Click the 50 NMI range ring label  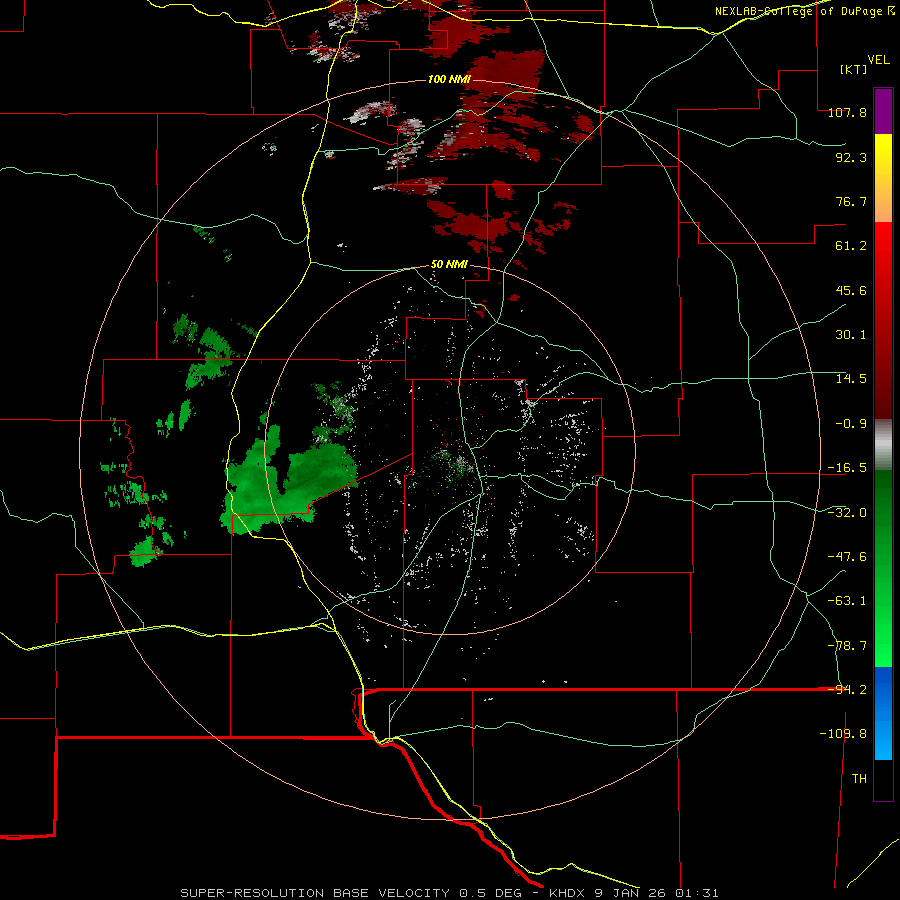coord(449,265)
